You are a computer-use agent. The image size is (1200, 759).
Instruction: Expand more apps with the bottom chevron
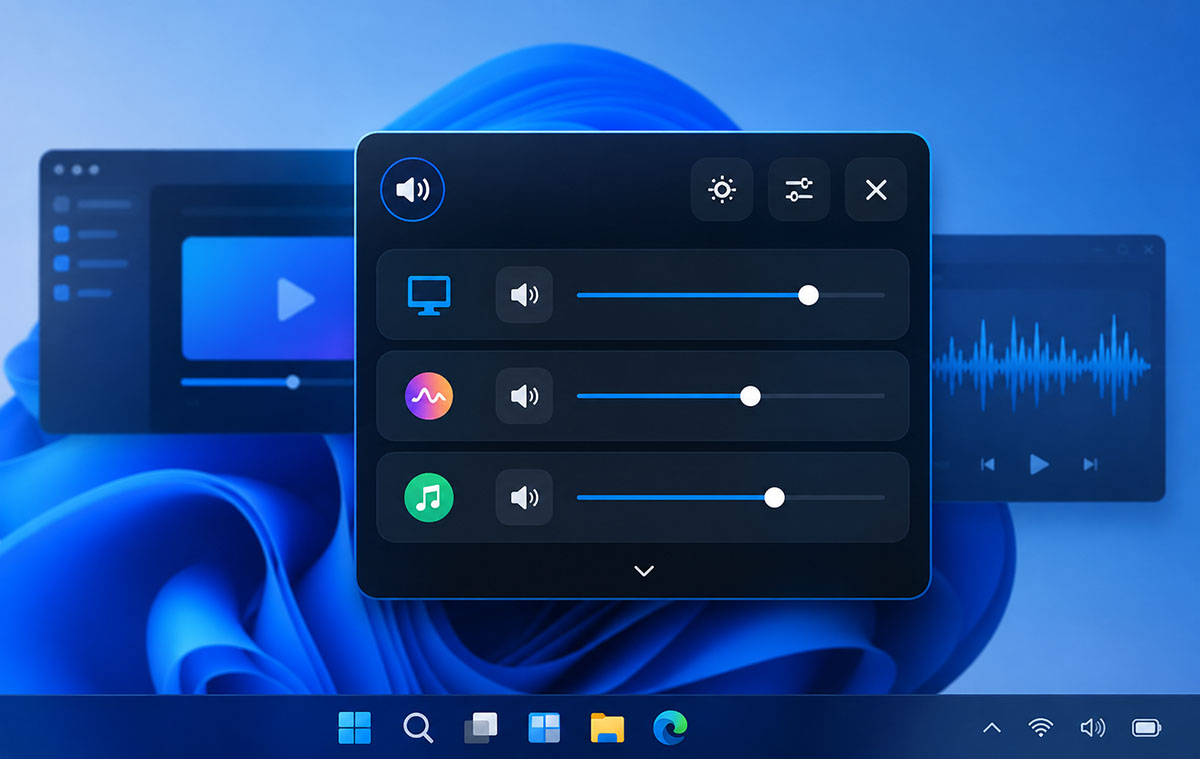point(644,571)
